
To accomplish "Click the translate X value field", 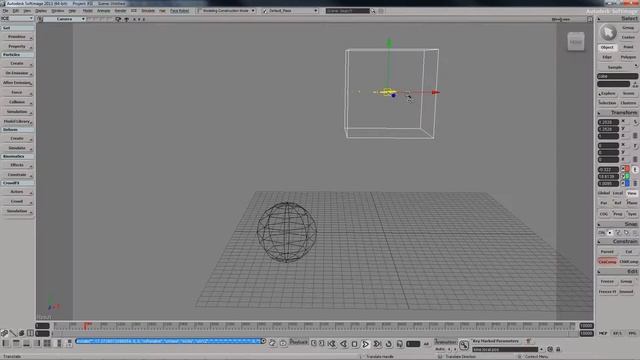I will click(x=608, y=169).
